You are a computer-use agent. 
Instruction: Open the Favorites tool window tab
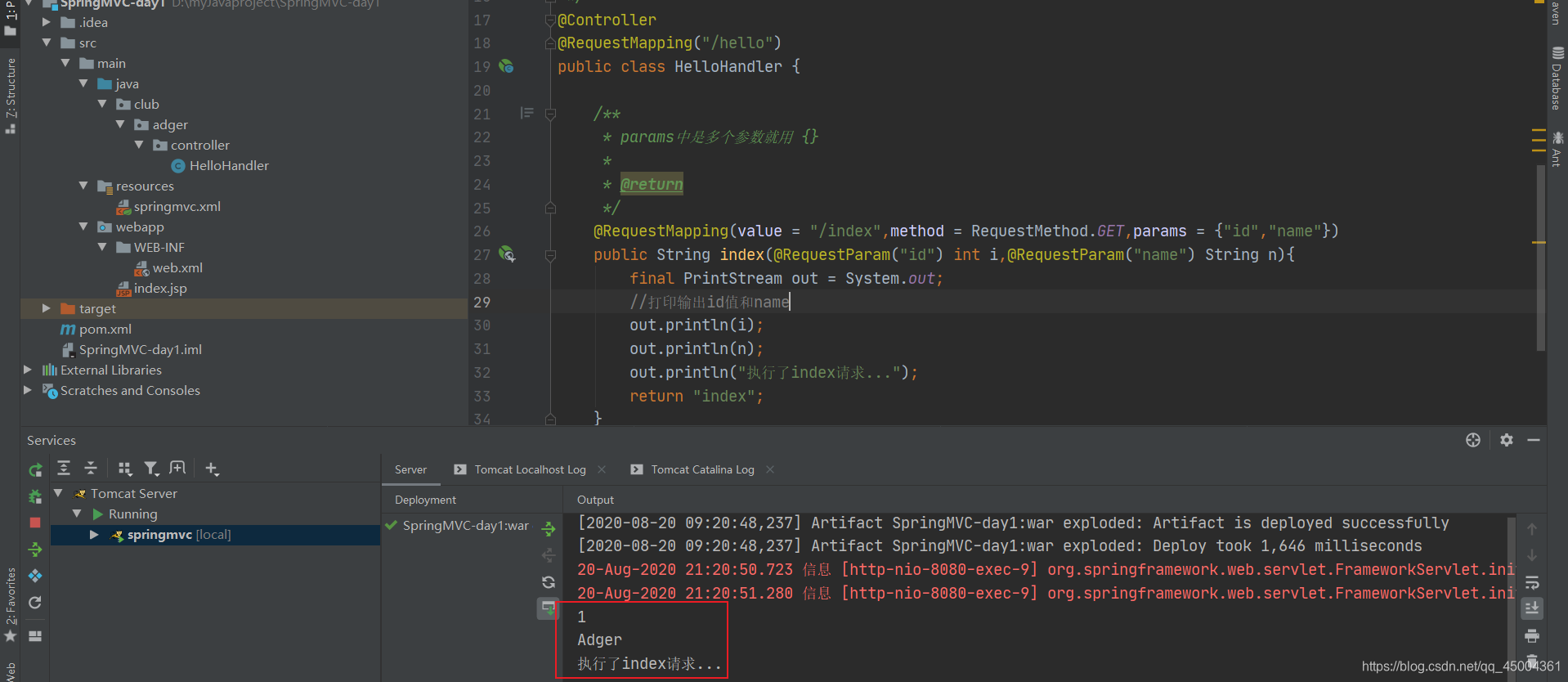10,604
